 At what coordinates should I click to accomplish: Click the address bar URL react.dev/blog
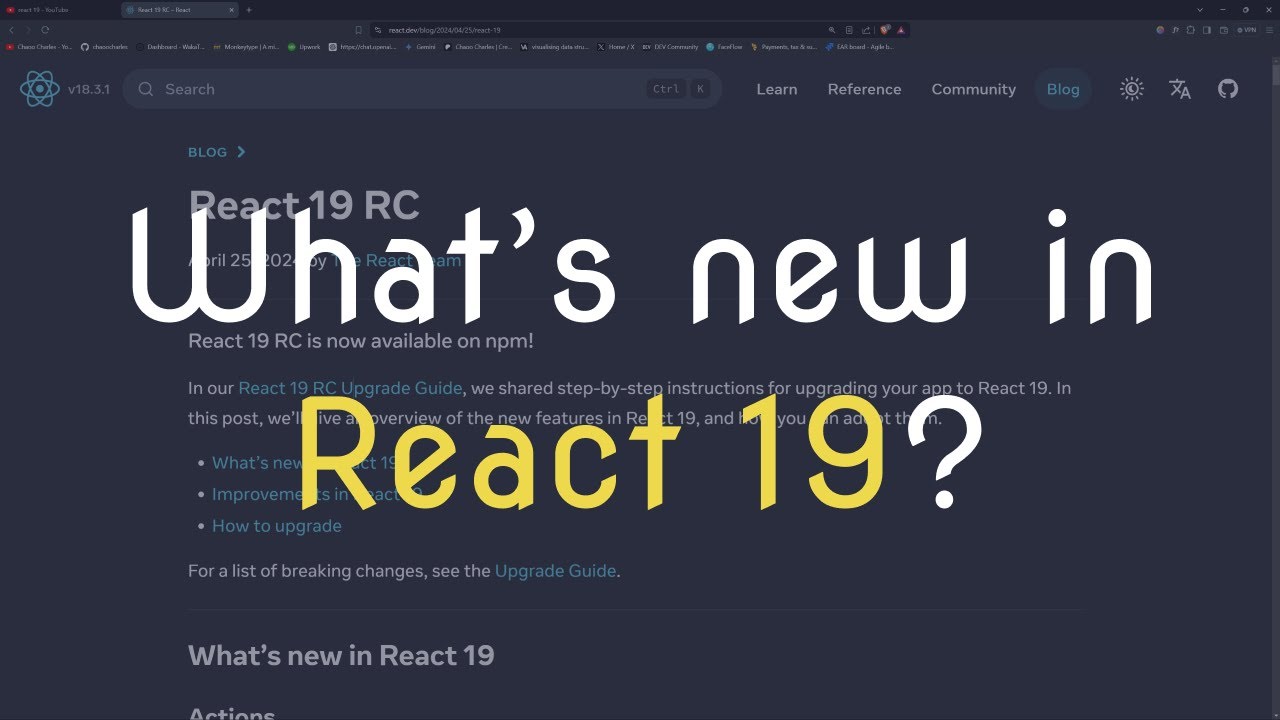[x=443, y=30]
